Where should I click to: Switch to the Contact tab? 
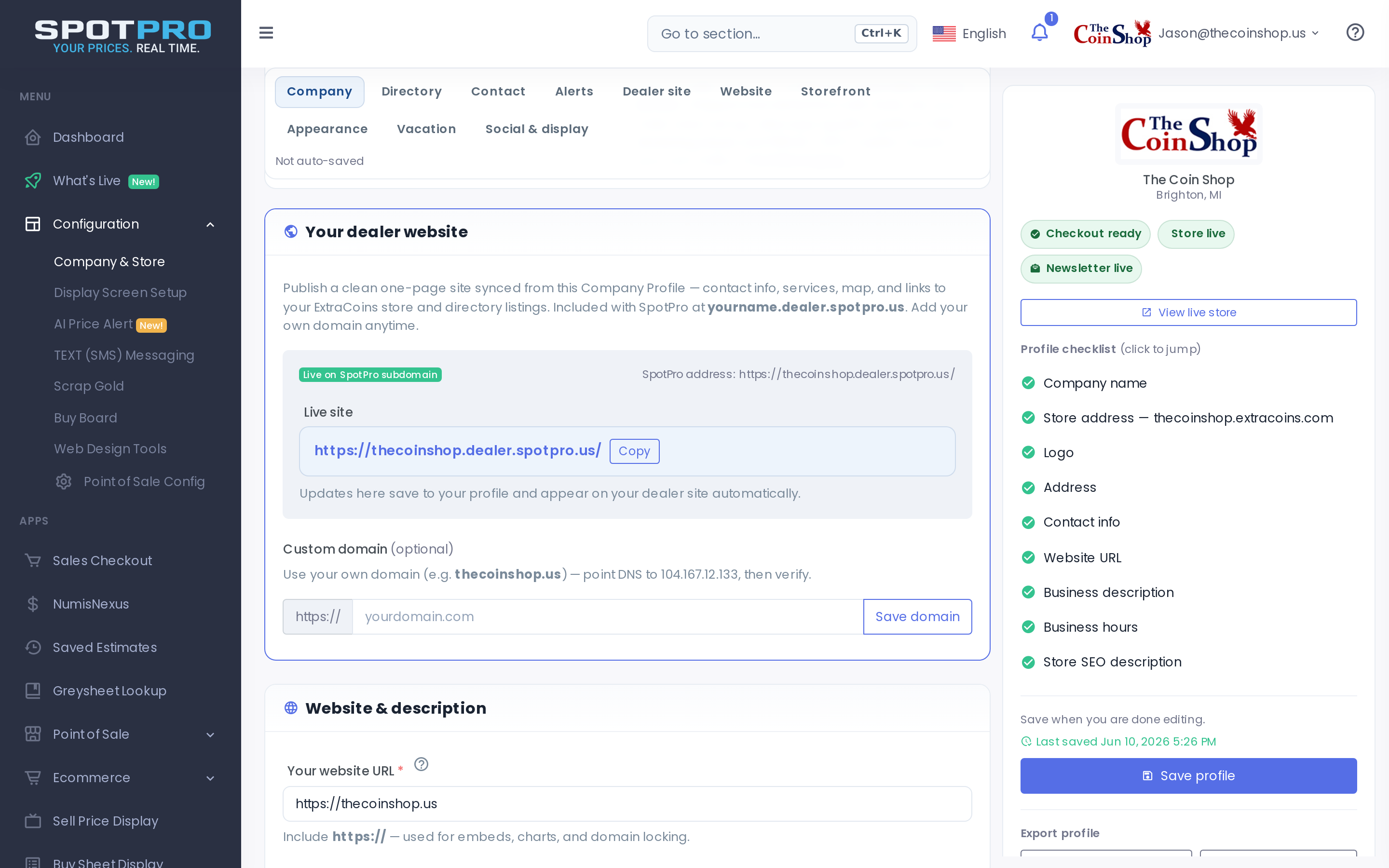pos(498,92)
